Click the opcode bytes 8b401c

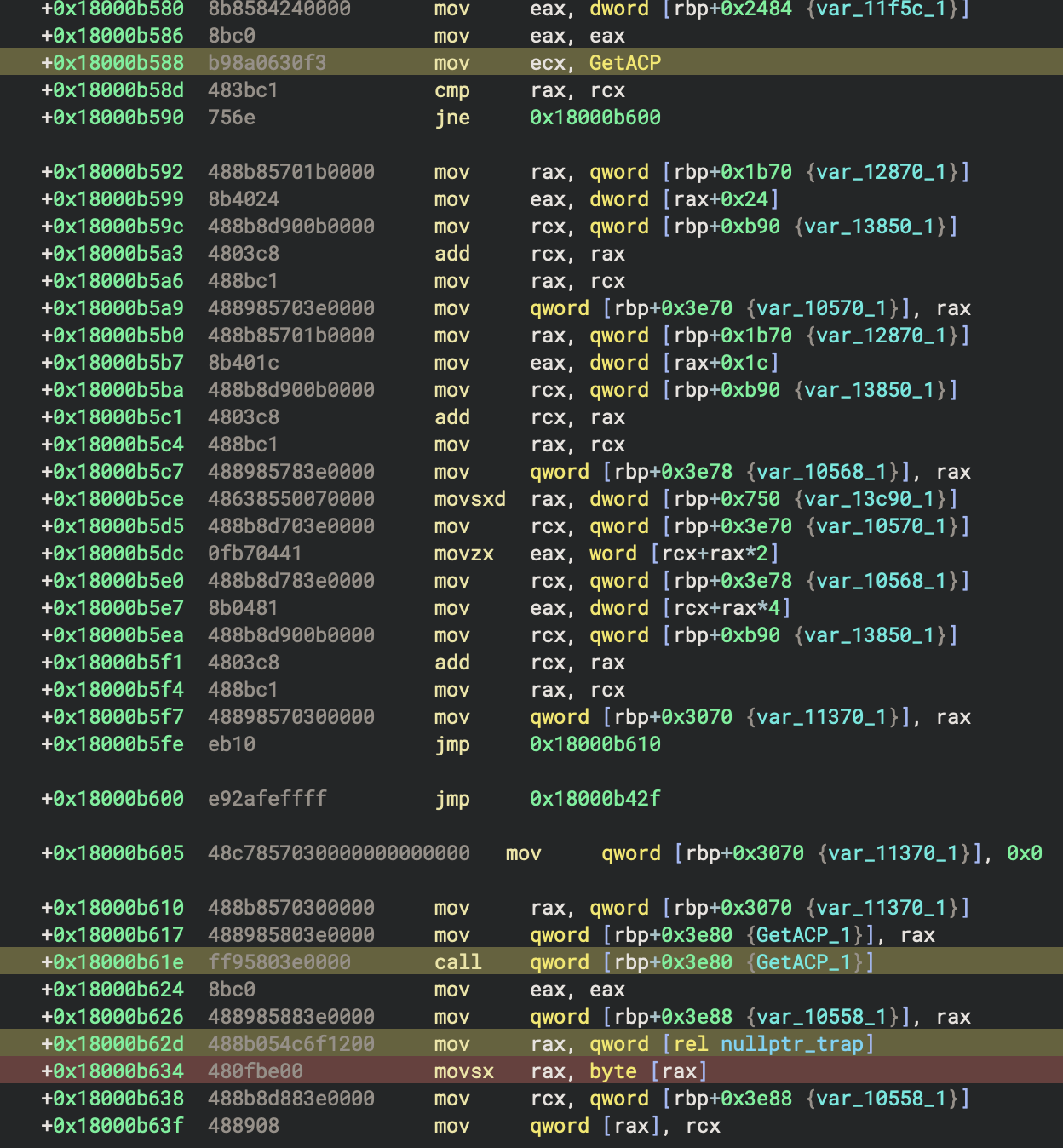pyautogui.click(x=244, y=363)
